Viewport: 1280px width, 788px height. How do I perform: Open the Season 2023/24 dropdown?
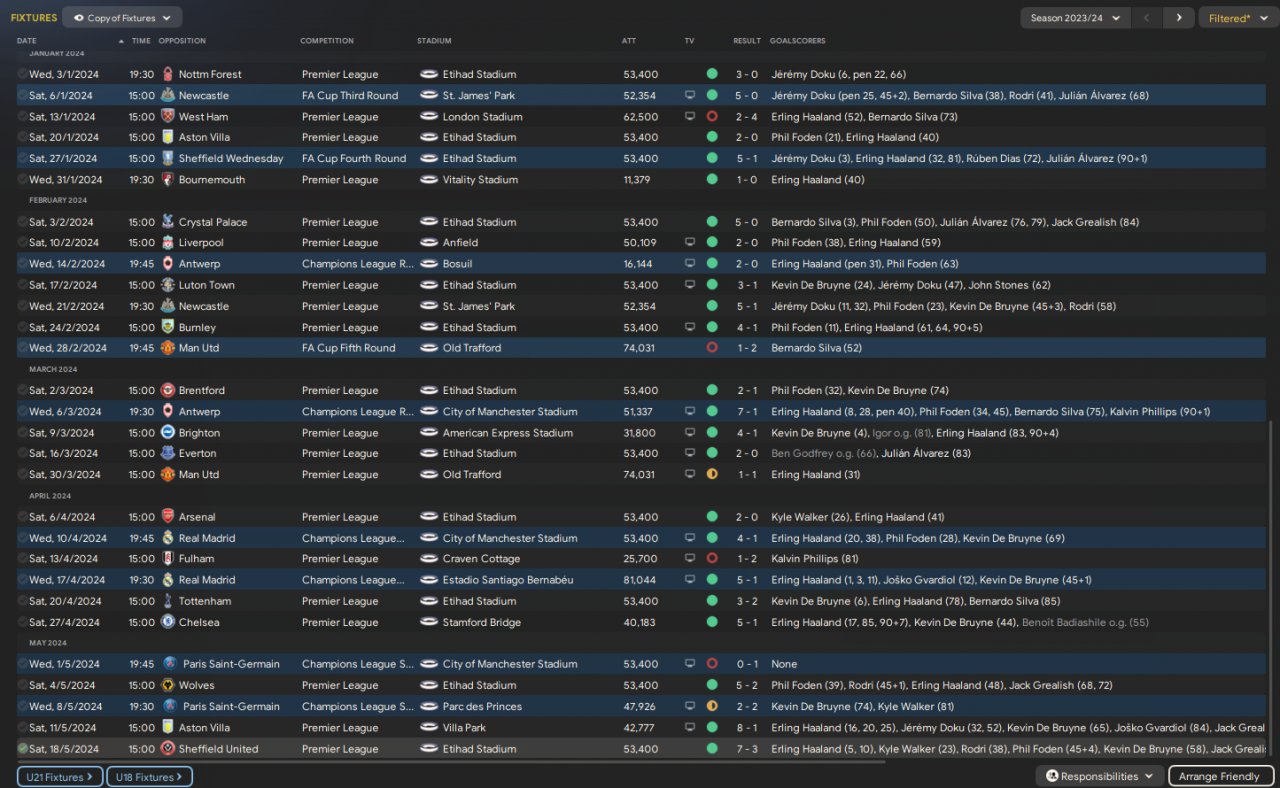tap(1075, 18)
